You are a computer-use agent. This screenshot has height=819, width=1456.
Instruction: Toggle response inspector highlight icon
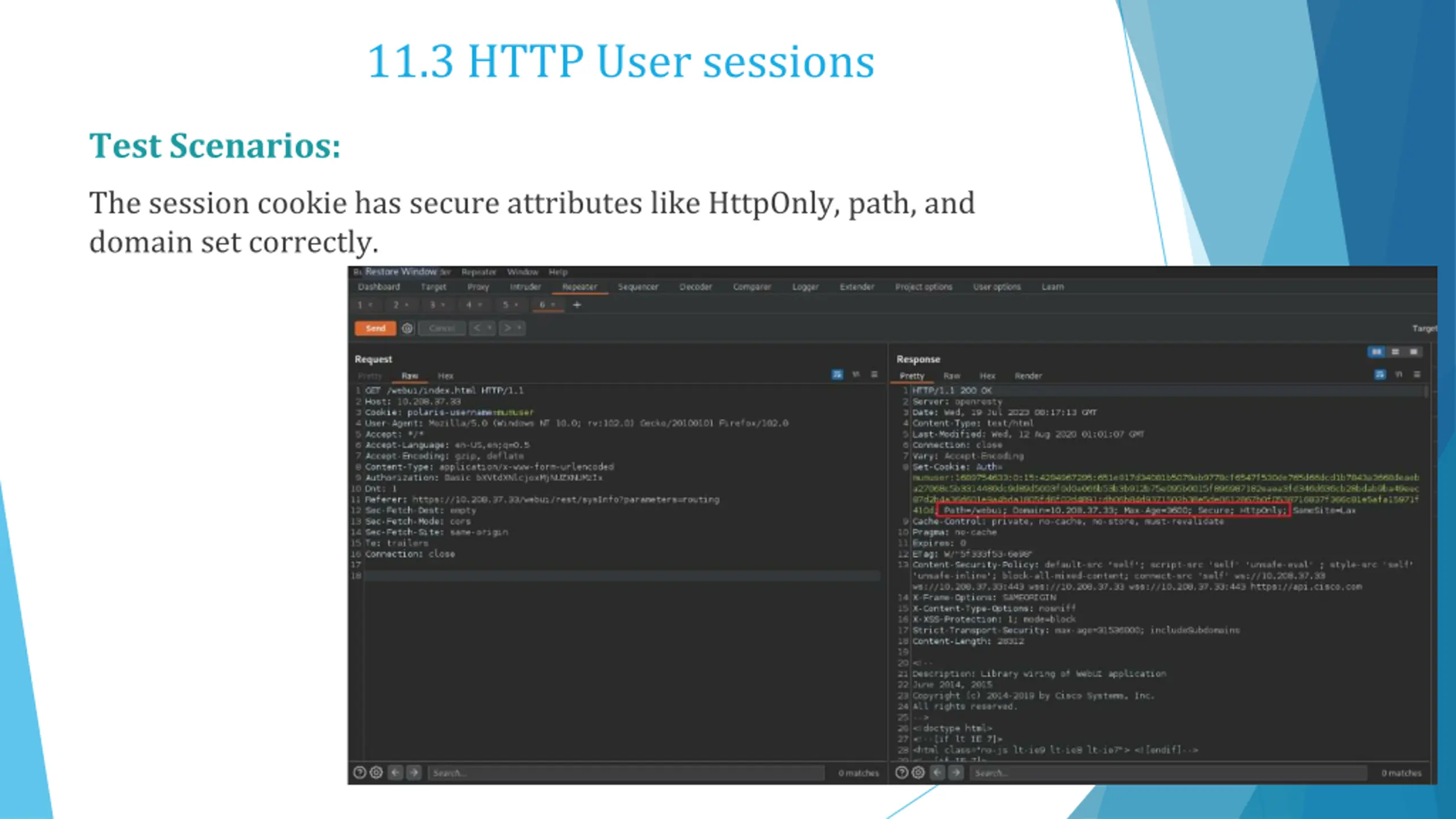click(x=1380, y=374)
